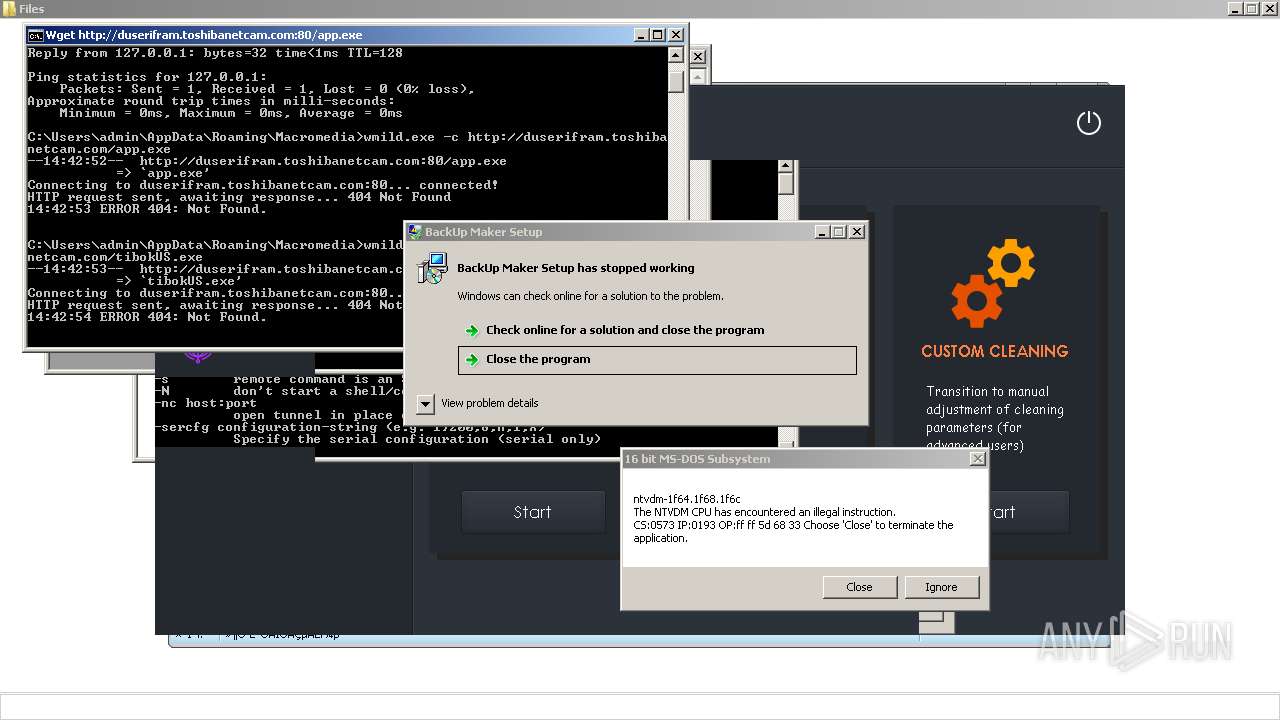1280x720 pixels.
Task: Maximize the Wget console window
Action: (x=658, y=35)
